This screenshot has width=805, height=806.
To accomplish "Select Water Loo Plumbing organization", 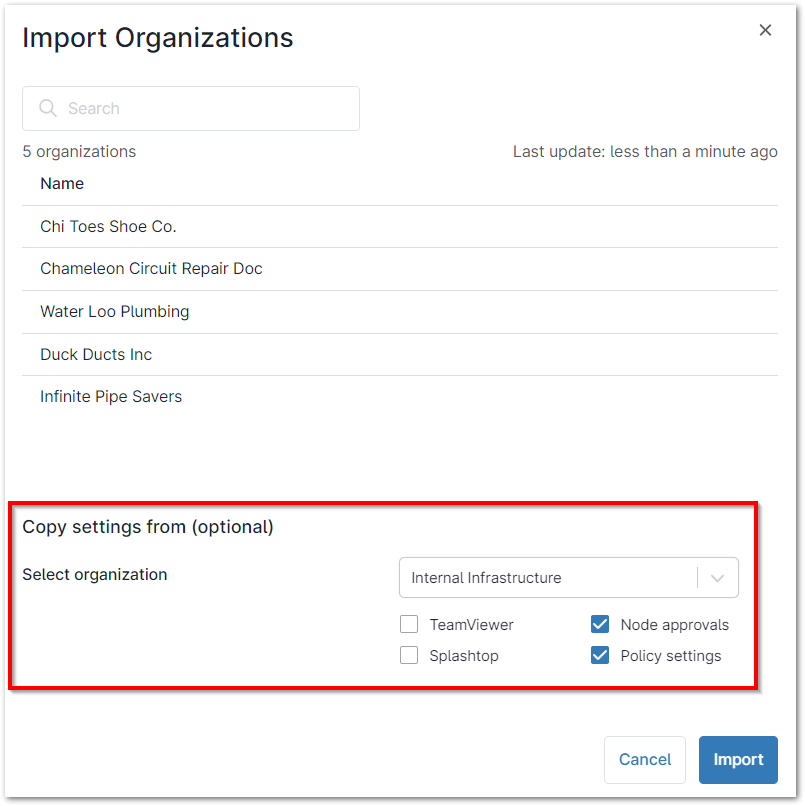I will (x=114, y=311).
